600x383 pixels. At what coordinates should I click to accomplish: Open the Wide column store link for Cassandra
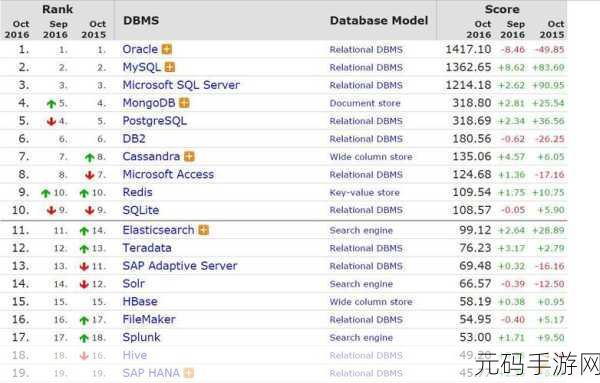pos(371,157)
